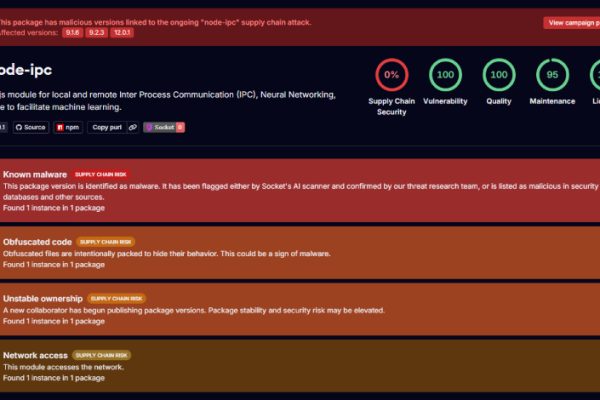
Task: Expand the Obfuscated code alert
Action: [x=300, y=253]
